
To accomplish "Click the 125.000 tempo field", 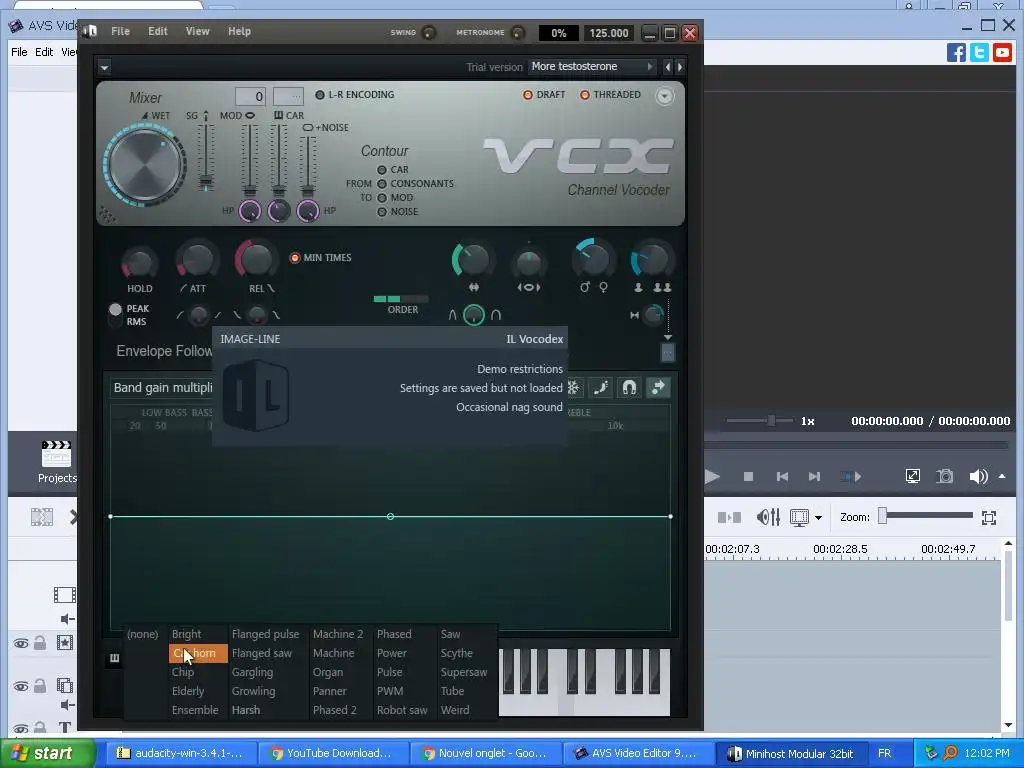I will (x=609, y=33).
